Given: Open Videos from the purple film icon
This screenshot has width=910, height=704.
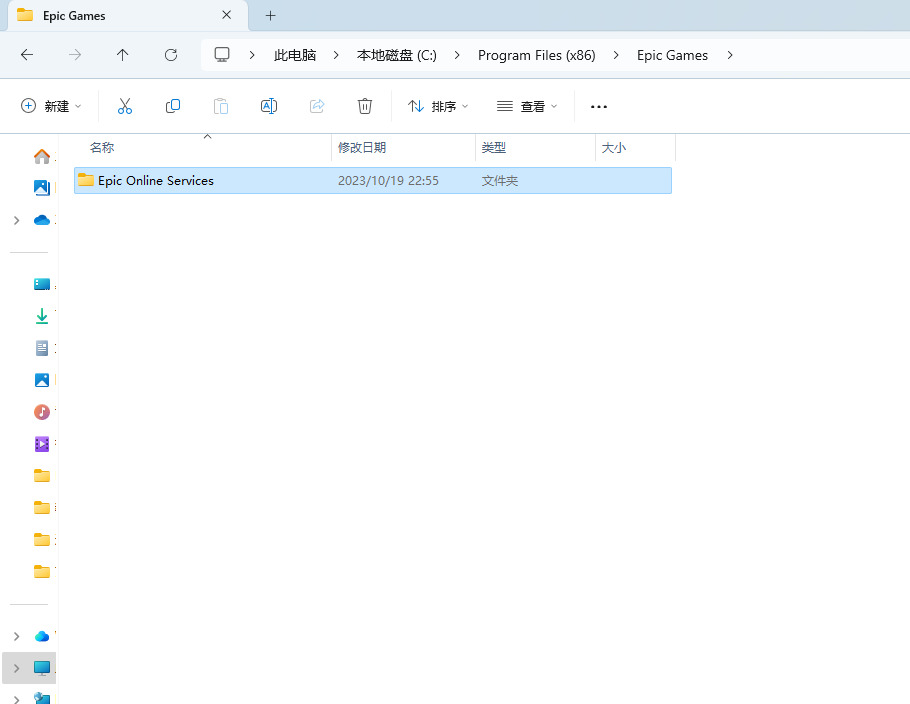Looking at the screenshot, I should (42, 444).
